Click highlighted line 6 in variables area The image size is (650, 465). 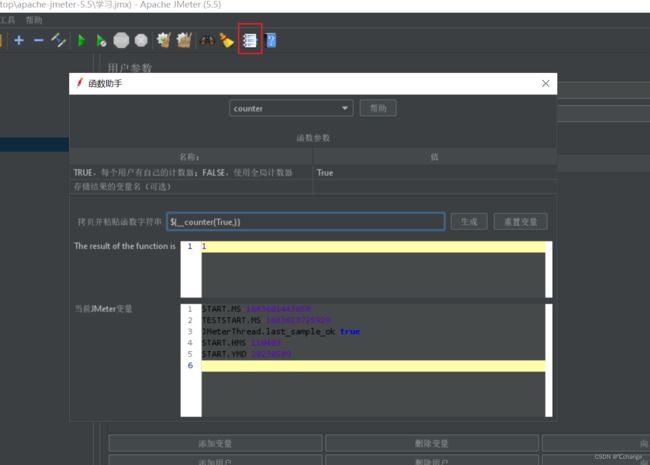click(x=373, y=366)
